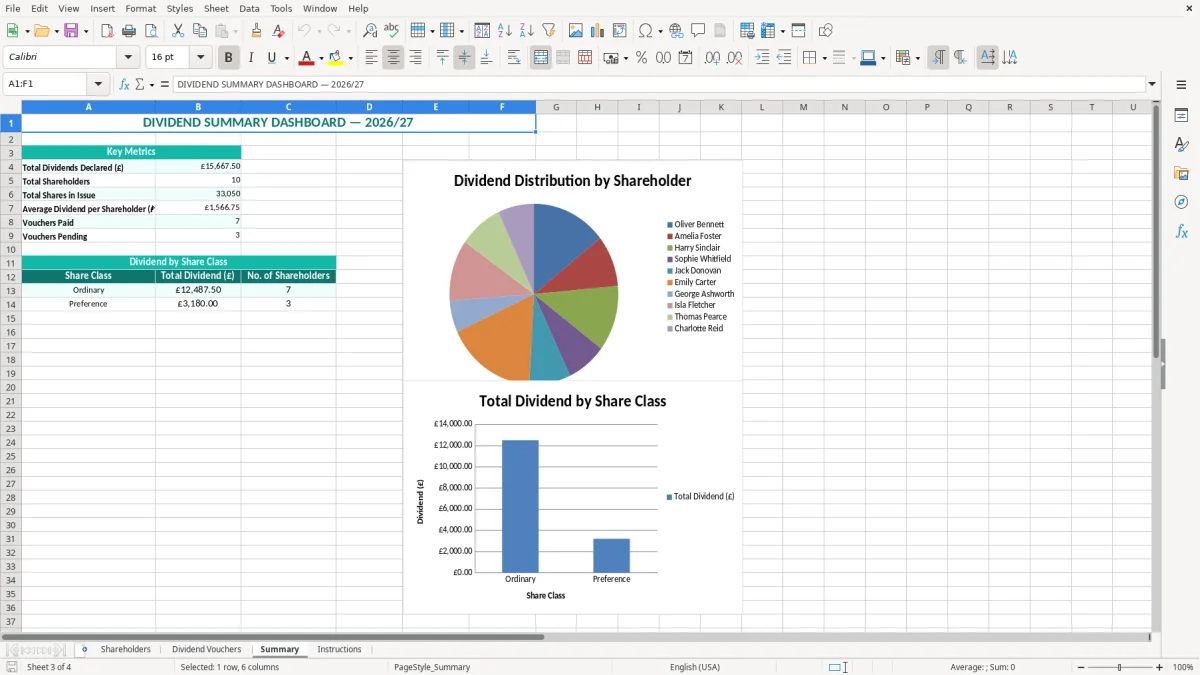Open the Background Color dropdown arrow
Screen dimensions: 1200x675
pos(350,58)
